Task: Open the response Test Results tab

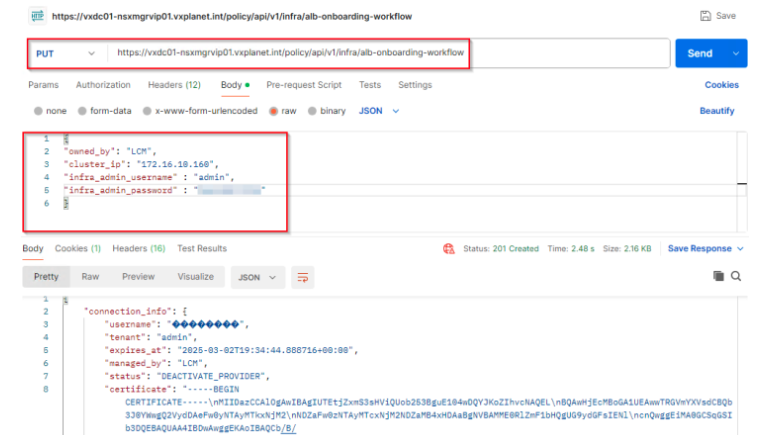Action: [202, 248]
